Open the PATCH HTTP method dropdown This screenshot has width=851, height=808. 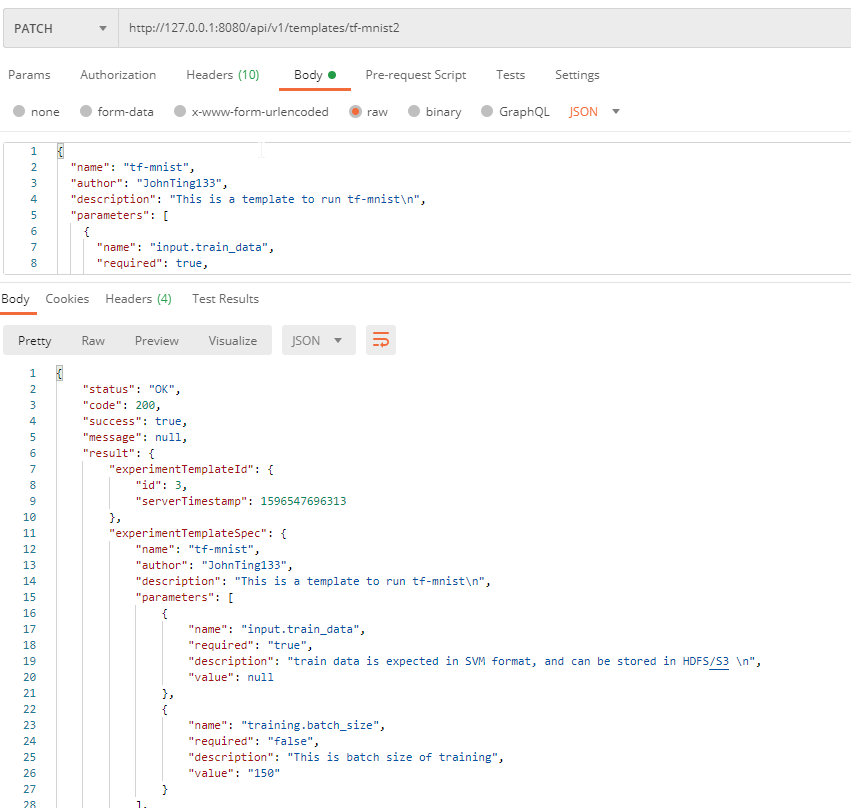tap(61, 28)
